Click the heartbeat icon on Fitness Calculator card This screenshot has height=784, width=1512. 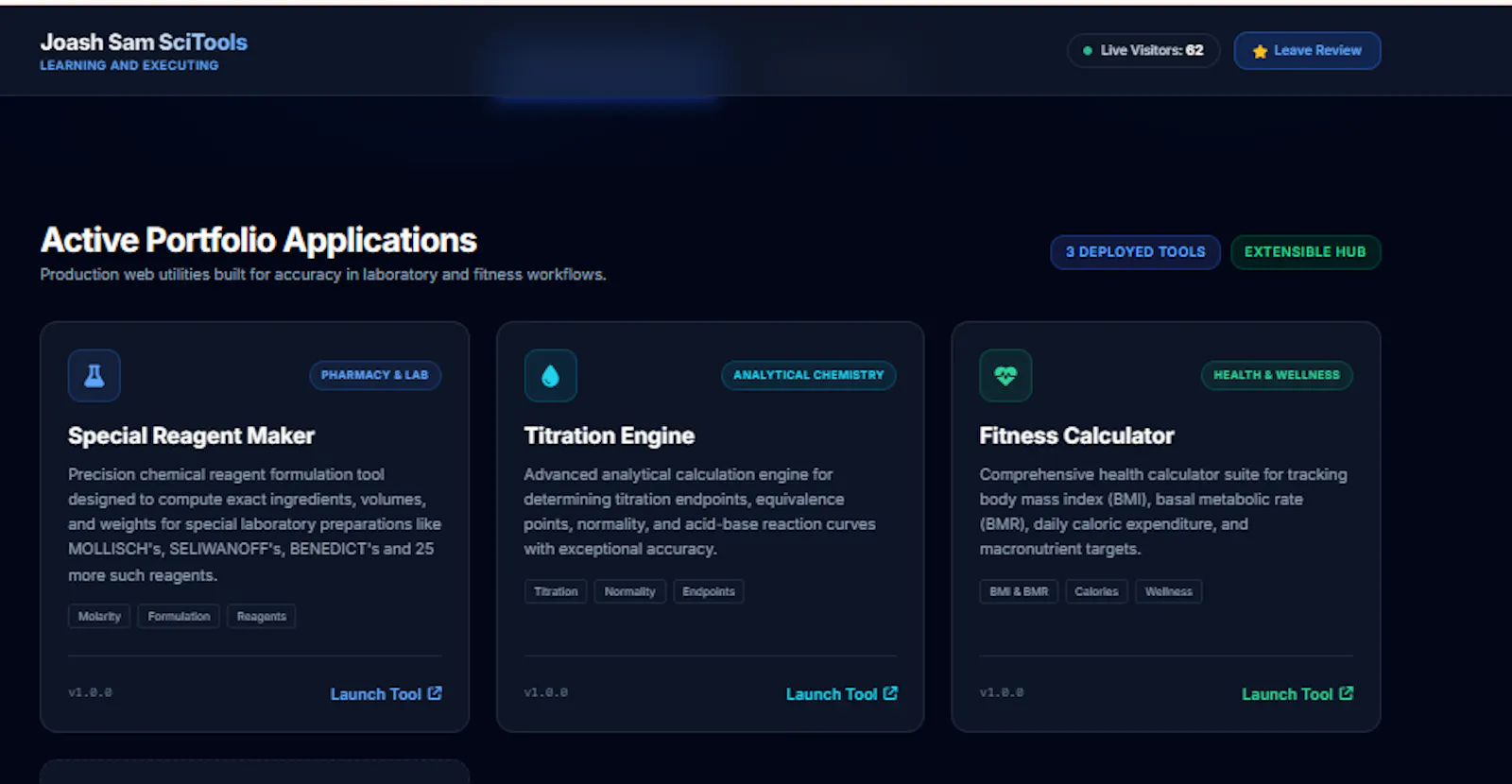tap(1005, 376)
